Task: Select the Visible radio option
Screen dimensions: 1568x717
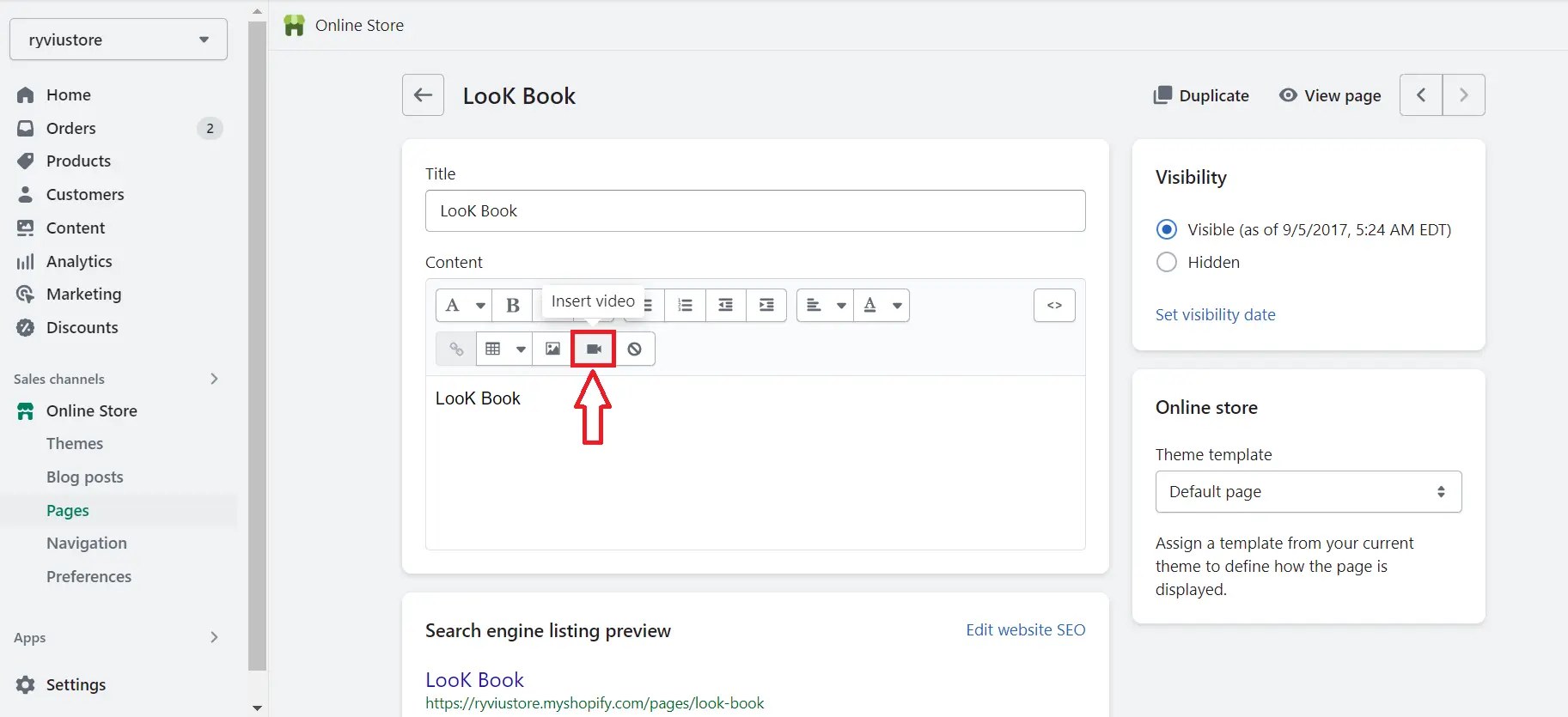Action: [1167, 230]
